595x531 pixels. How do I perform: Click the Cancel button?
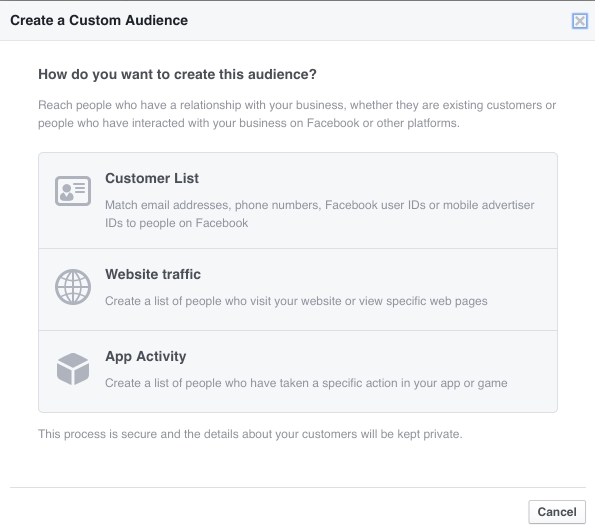point(557,512)
